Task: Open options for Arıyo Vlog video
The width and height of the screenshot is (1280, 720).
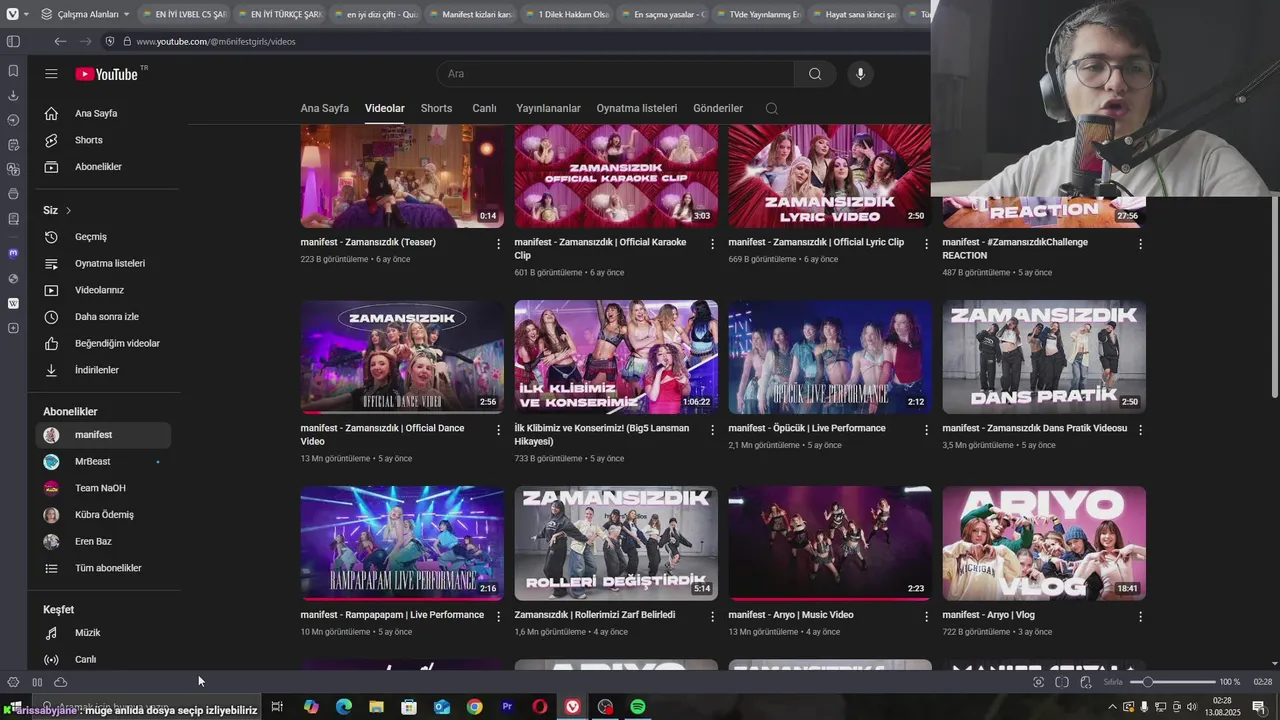Action: 1140,617
